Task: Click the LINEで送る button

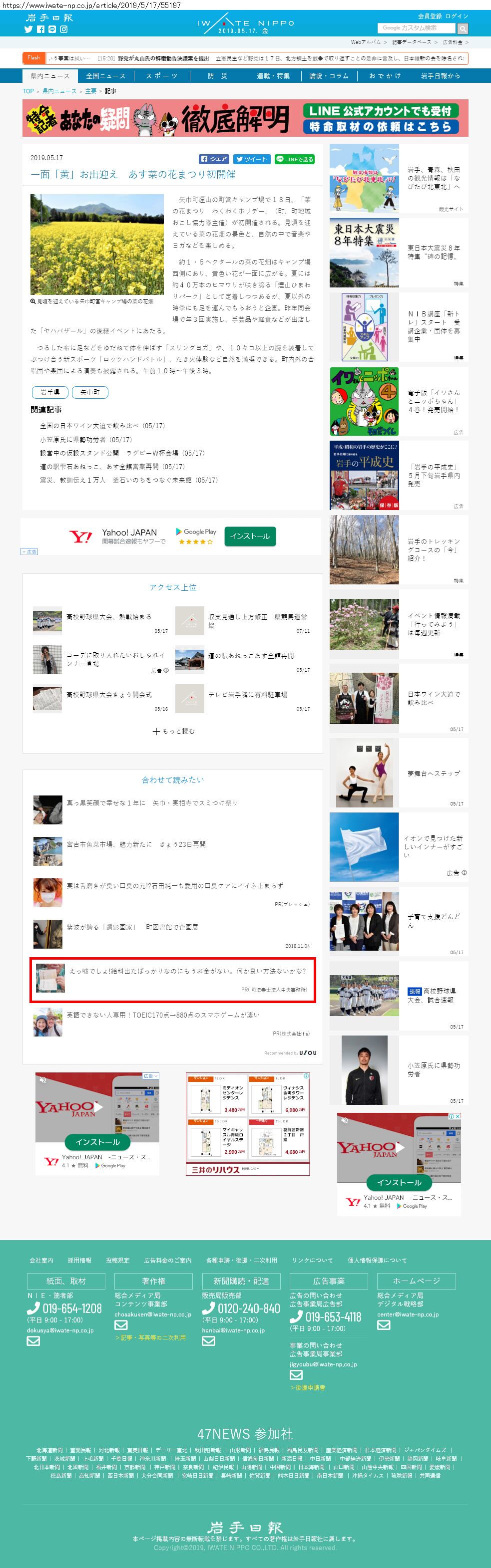Action: pyautogui.click(x=294, y=159)
